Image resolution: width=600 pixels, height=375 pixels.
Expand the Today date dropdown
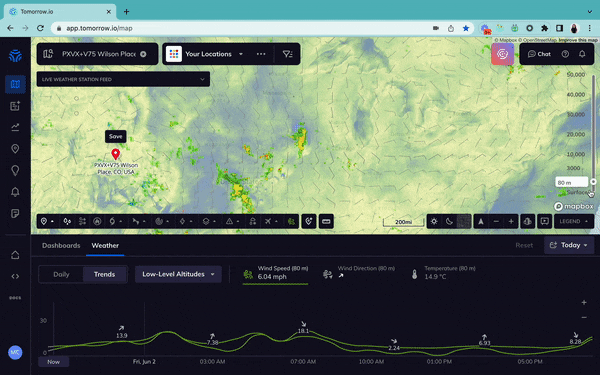[569, 245]
